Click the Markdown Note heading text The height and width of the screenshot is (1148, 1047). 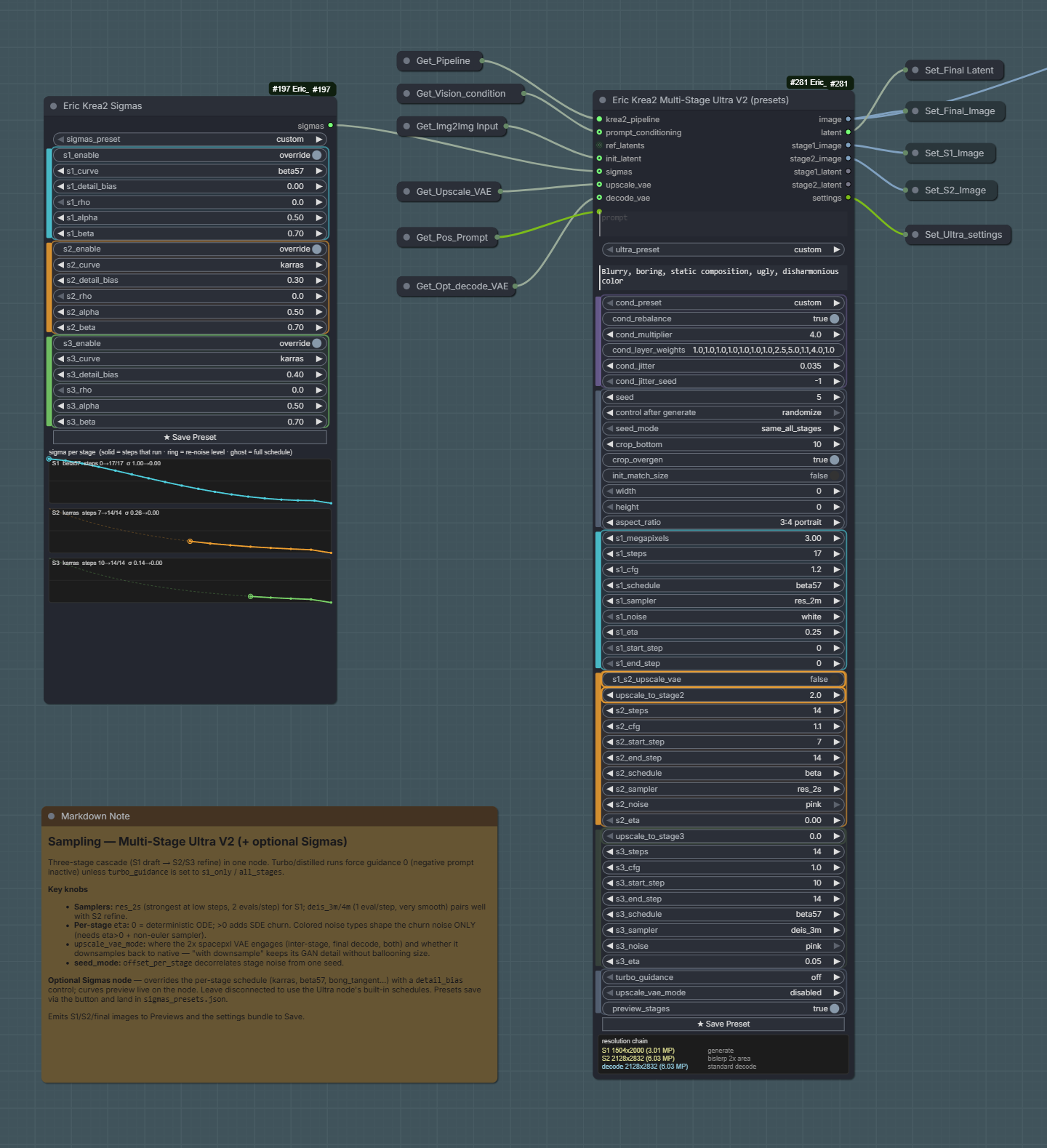click(x=197, y=841)
